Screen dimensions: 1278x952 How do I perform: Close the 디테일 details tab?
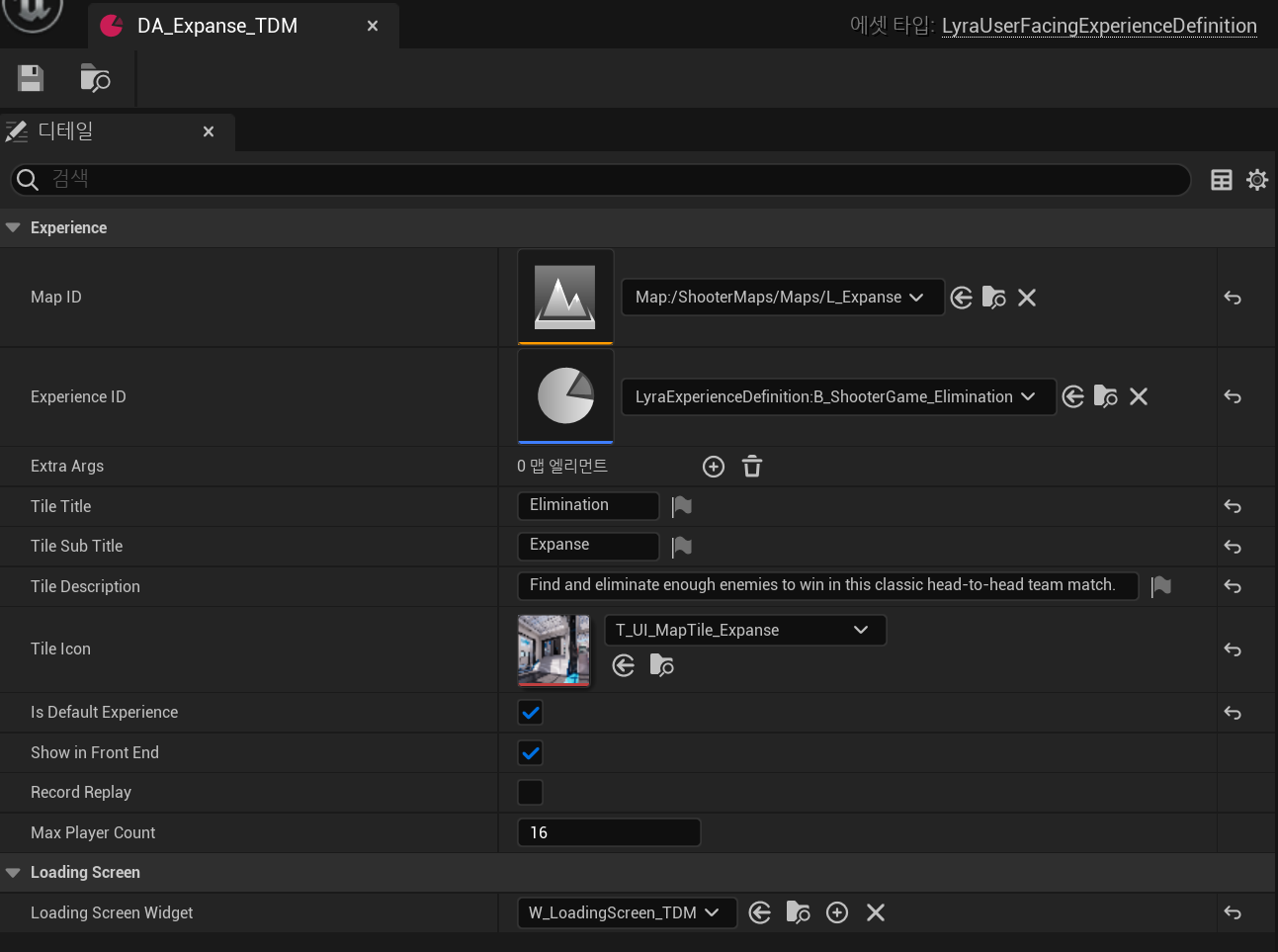pos(209,131)
